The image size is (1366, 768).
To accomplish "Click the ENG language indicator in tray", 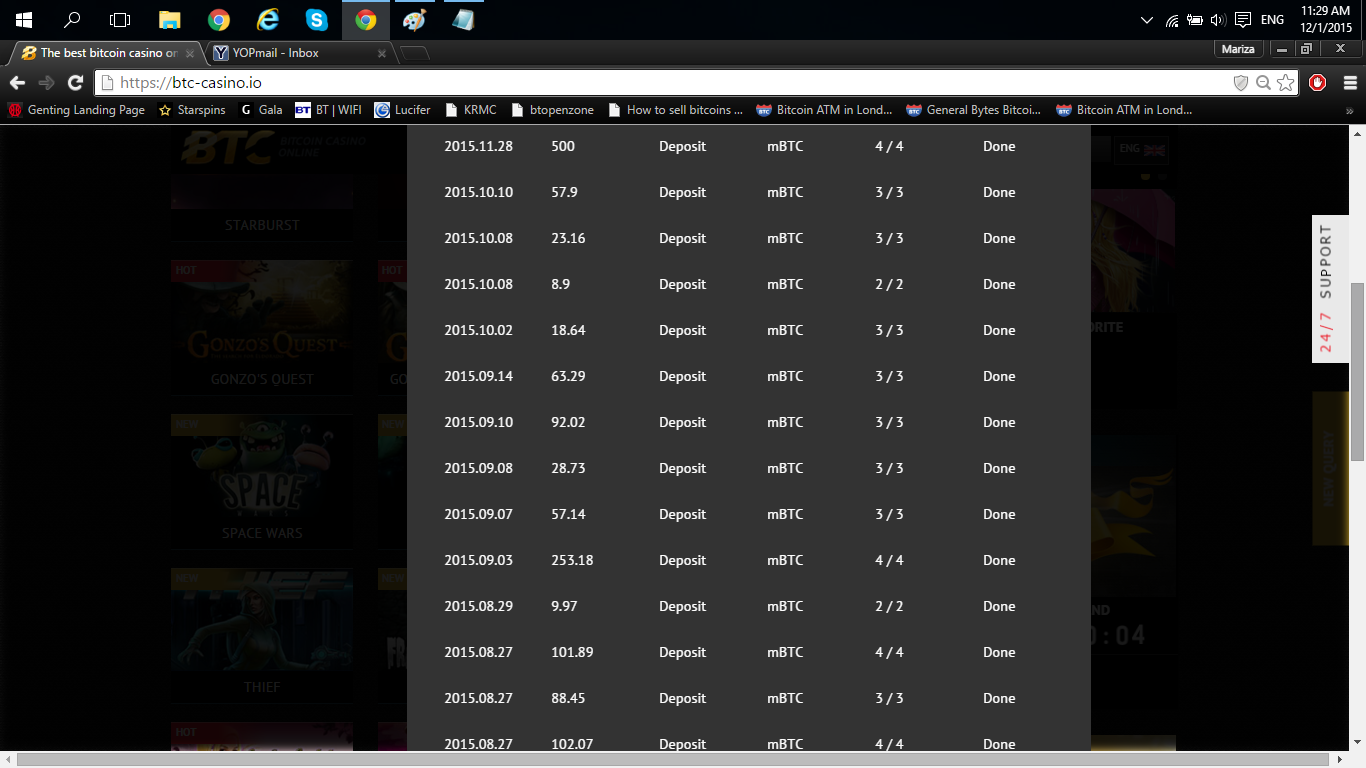I will click(x=1272, y=20).
